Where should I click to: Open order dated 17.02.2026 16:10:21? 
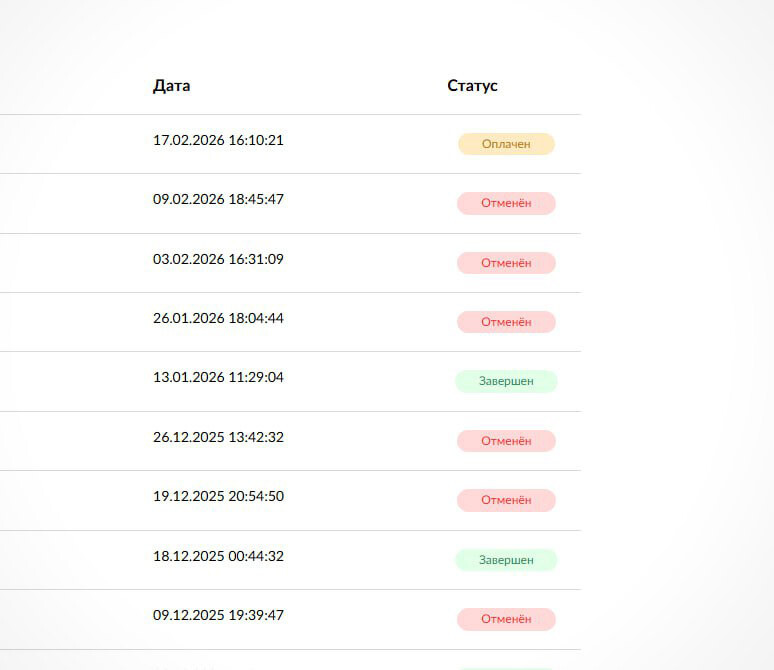[218, 140]
